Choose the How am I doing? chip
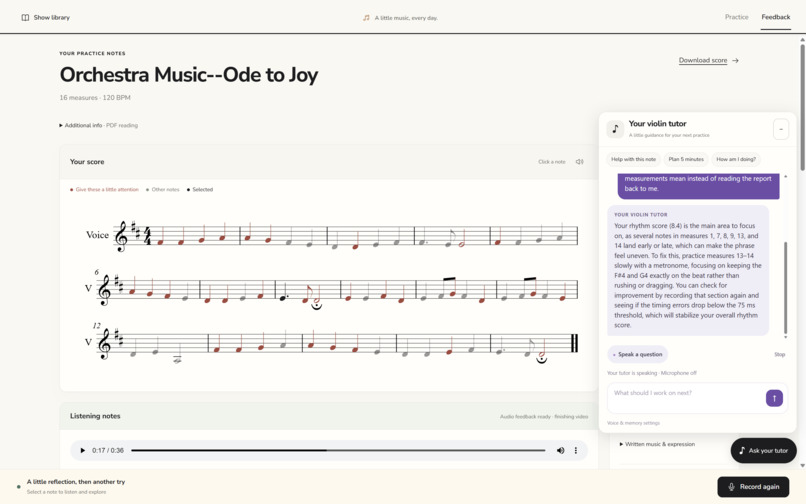This screenshot has height=504, width=806. pos(736,159)
